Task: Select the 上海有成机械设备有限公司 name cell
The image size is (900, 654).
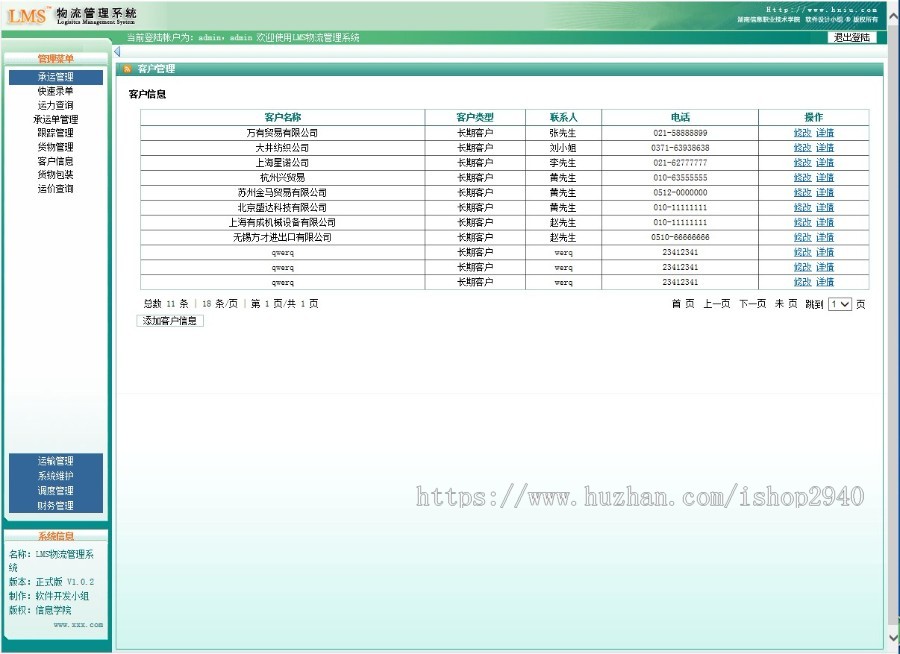Action: pos(282,222)
